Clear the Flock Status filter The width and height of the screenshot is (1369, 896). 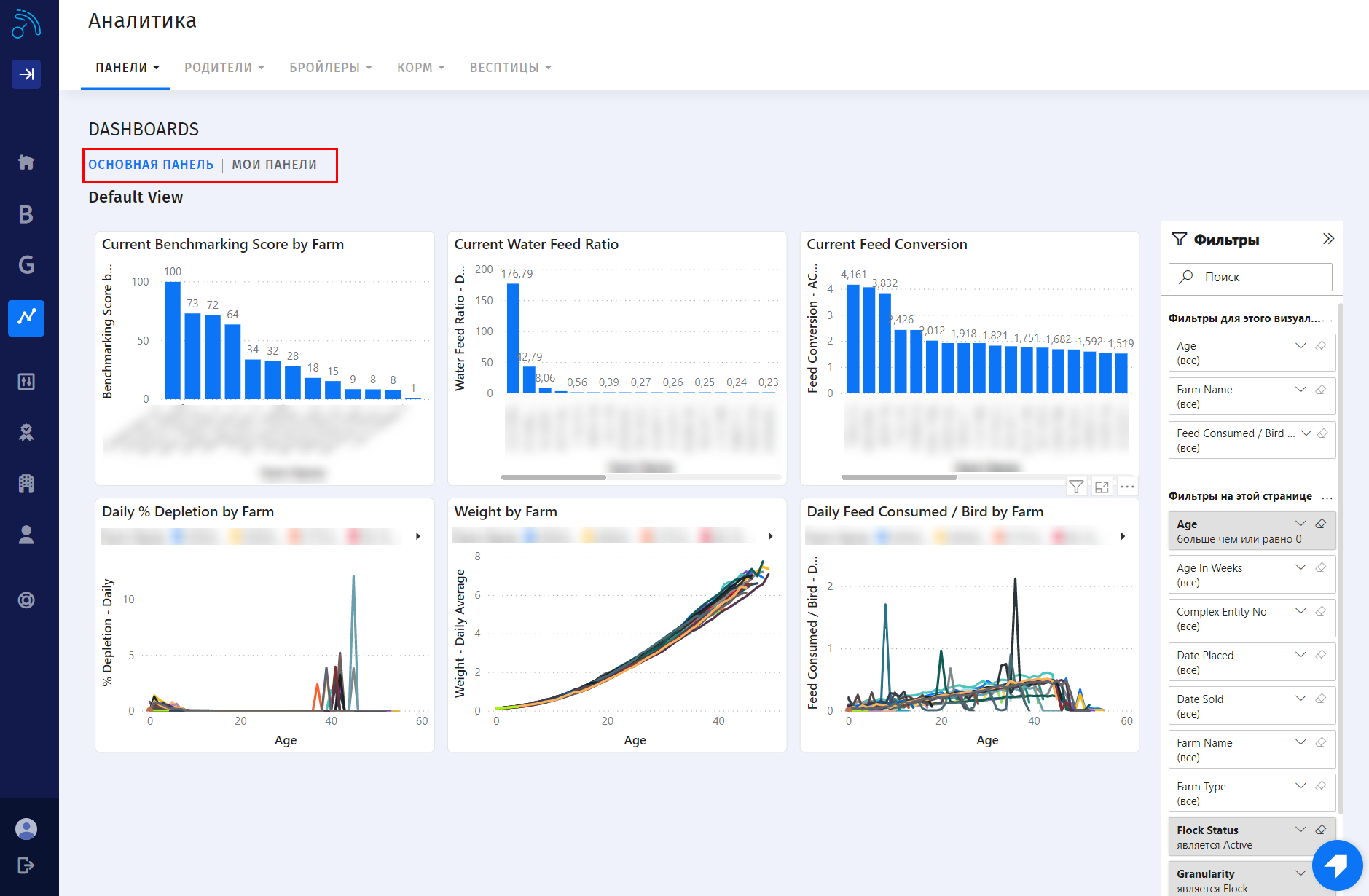[x=1321, y=830]
